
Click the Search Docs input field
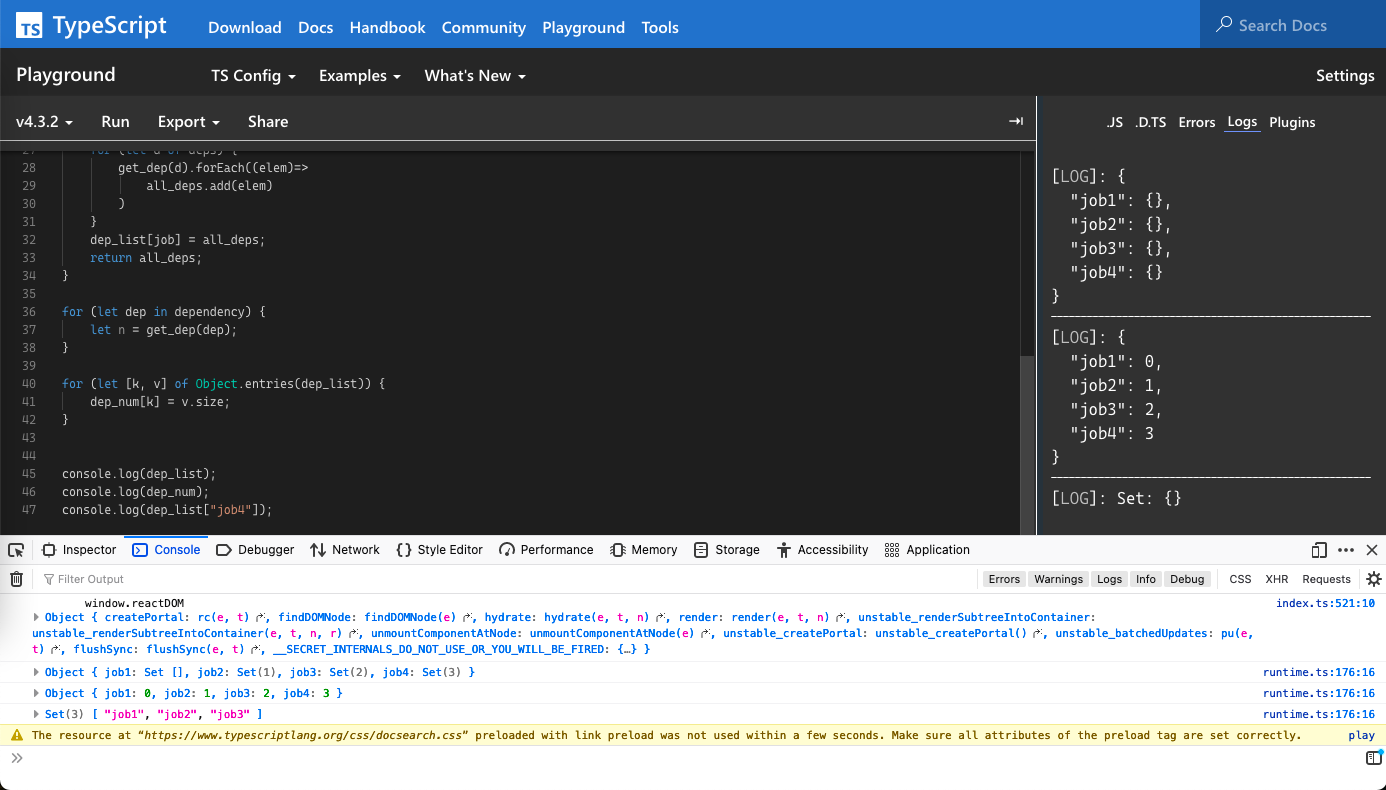pyautogui.click(x=1293, y=24)
